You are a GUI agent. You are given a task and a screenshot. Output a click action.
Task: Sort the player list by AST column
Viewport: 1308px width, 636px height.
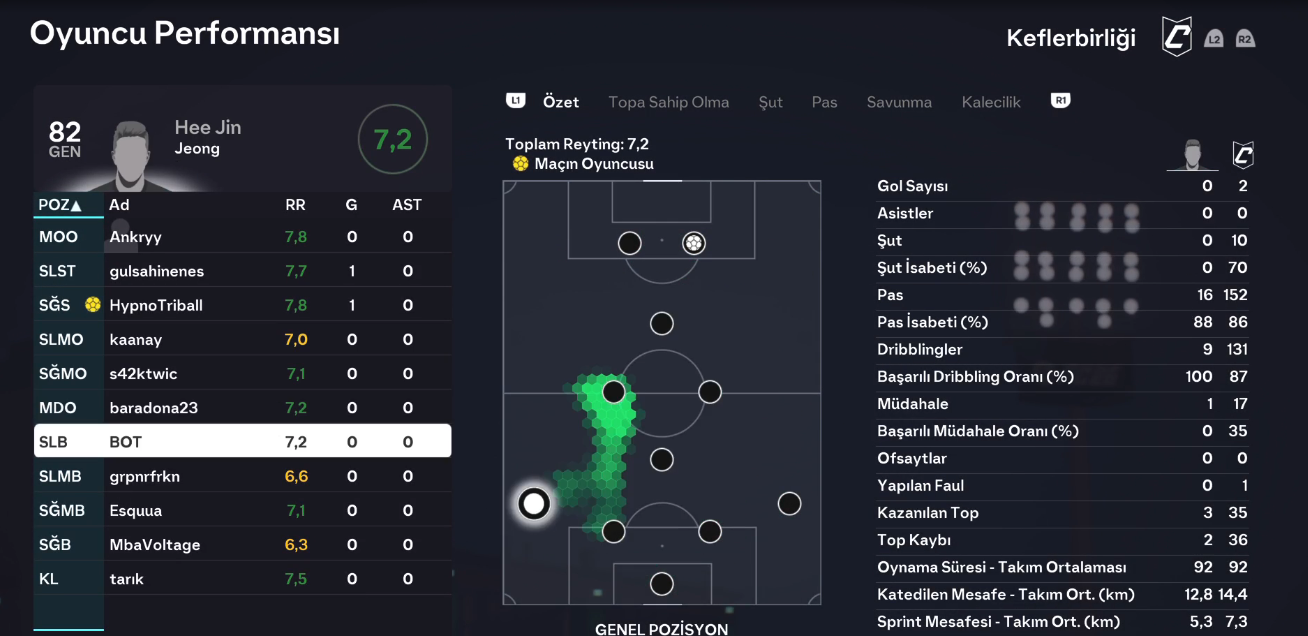point(407,205)
